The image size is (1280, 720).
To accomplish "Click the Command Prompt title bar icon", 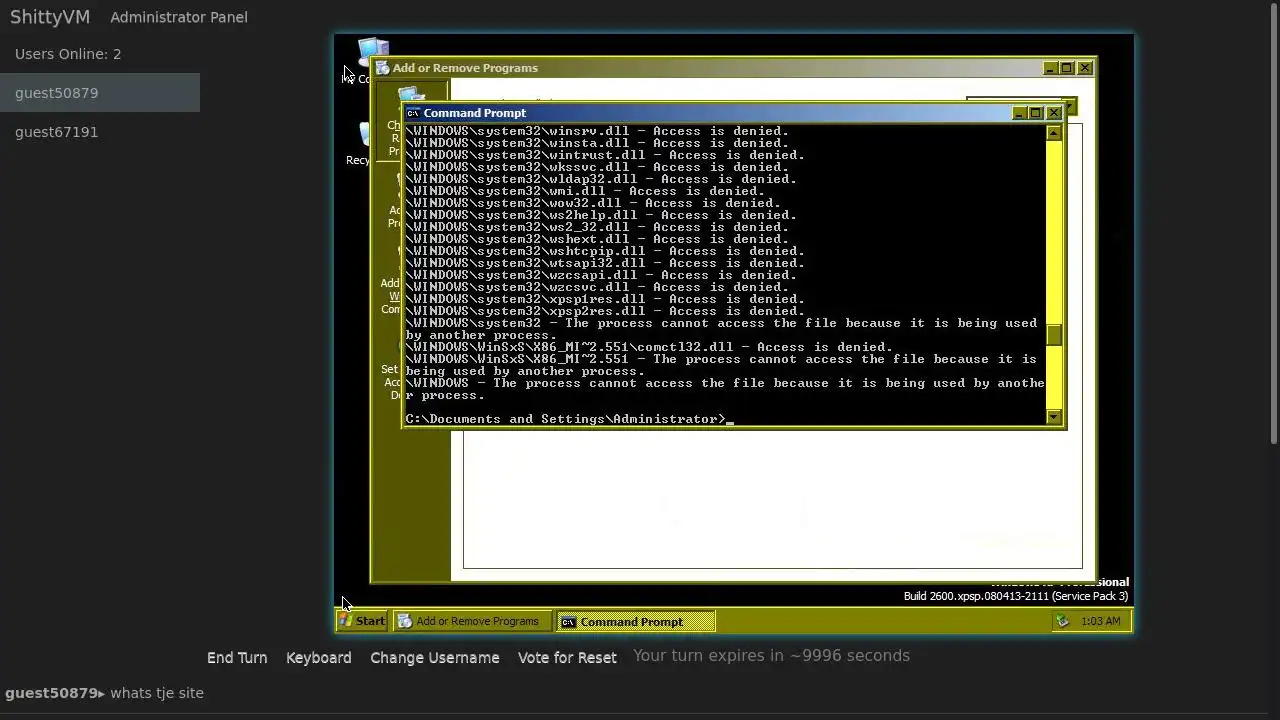I will [413, 113].
